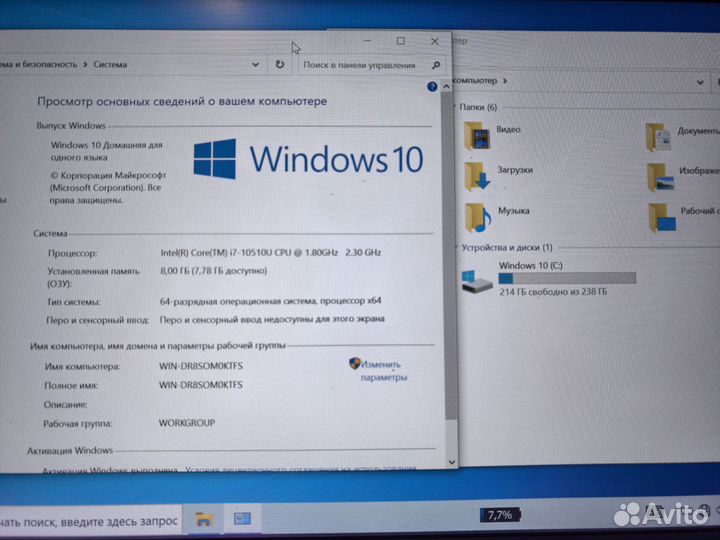The image size is (720, 540).
Task: Open the Музыка folder in Explorer
Action: pos(478,217)
